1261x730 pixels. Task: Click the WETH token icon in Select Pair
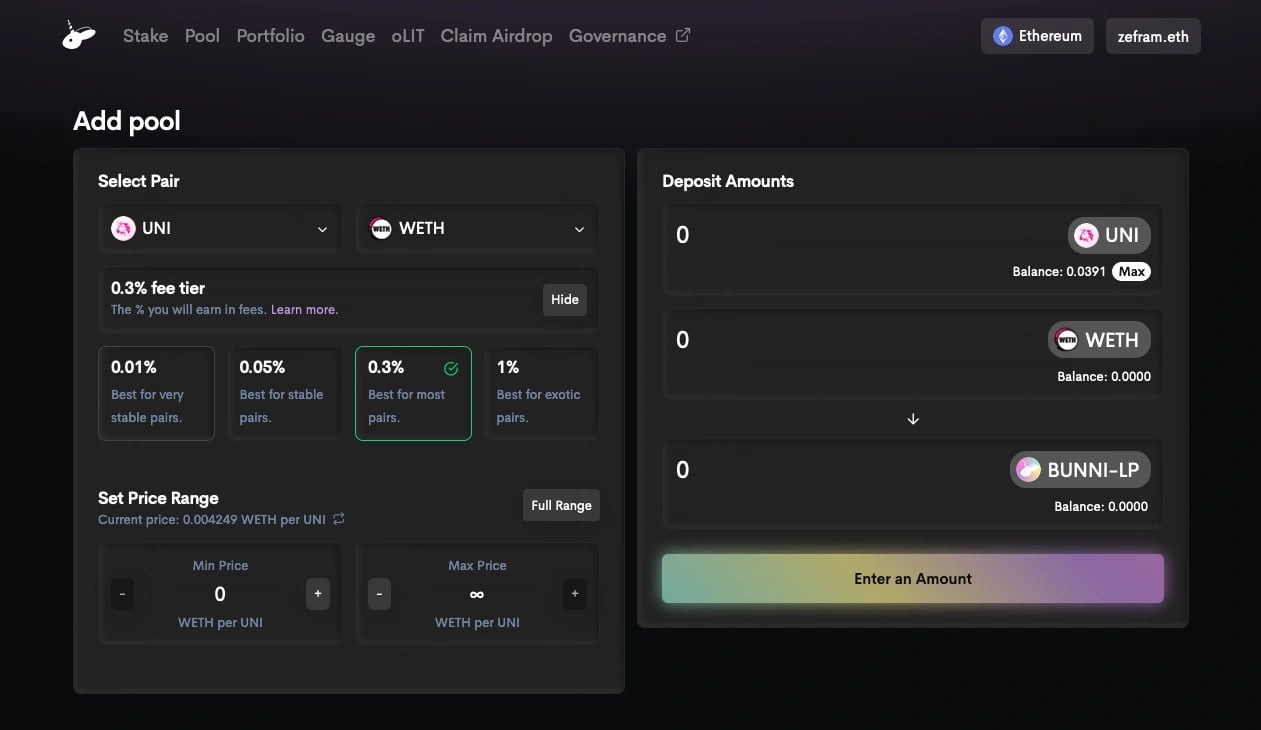[x=380, y=228]
